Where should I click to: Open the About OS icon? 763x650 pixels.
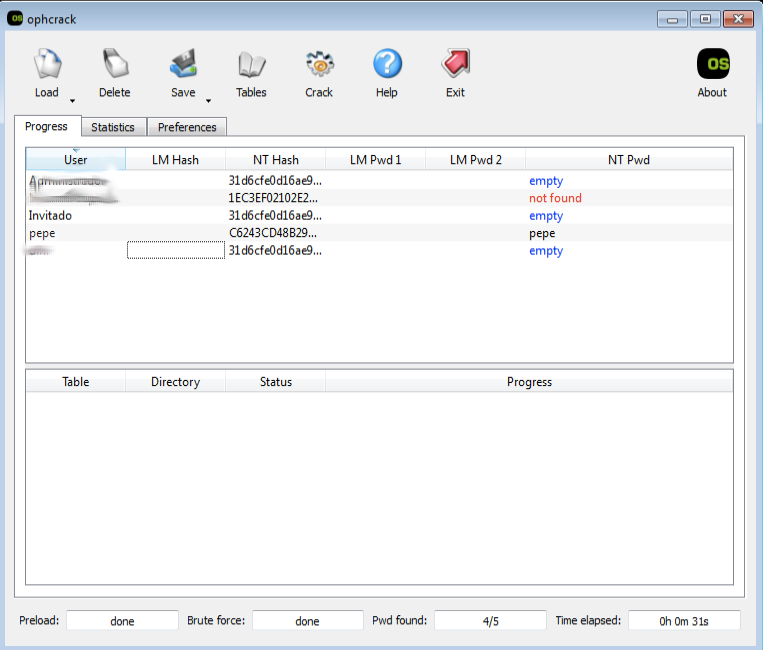tap(712, 65)
